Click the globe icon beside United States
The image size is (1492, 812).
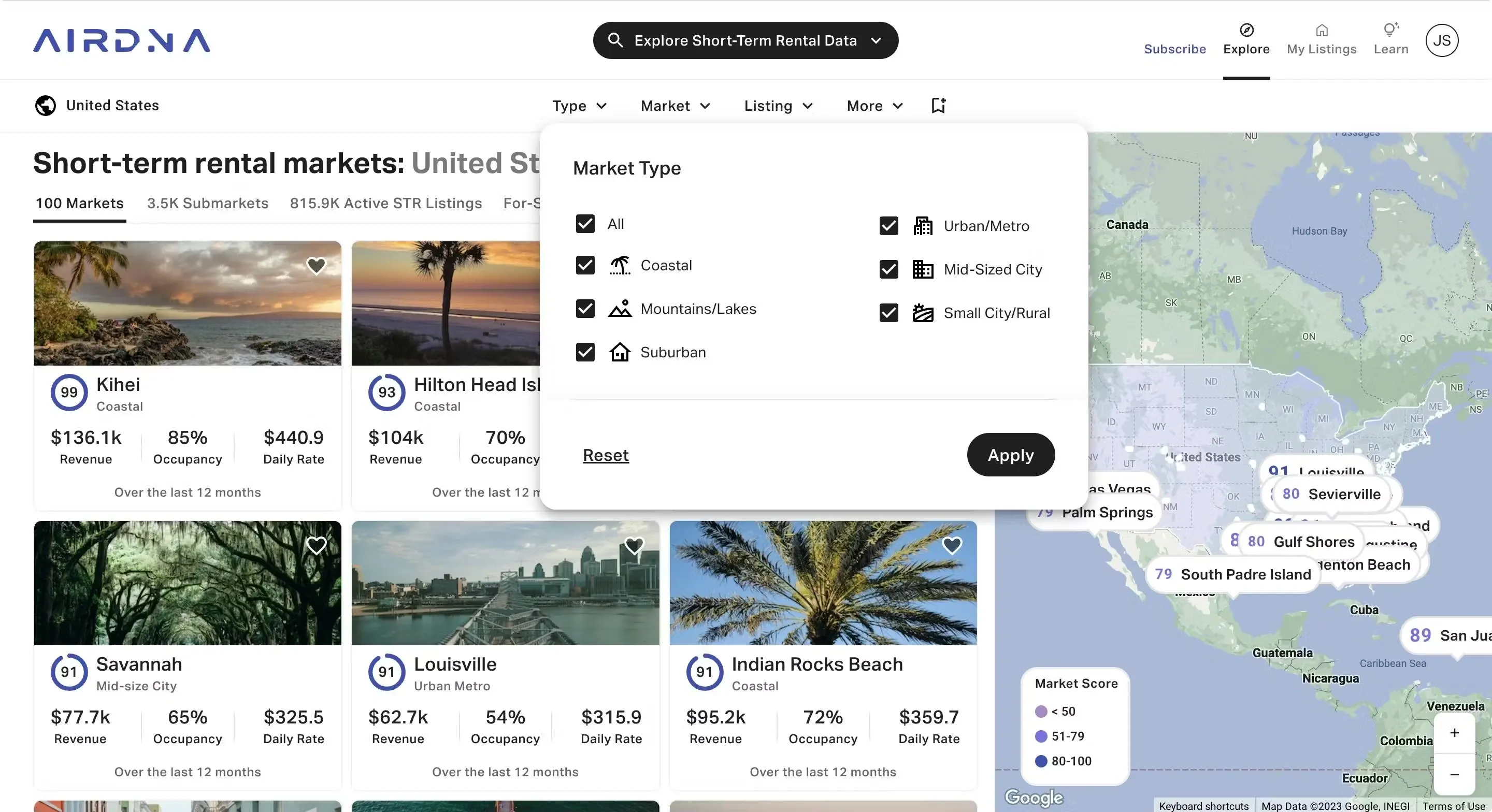(x=46, y=106)
